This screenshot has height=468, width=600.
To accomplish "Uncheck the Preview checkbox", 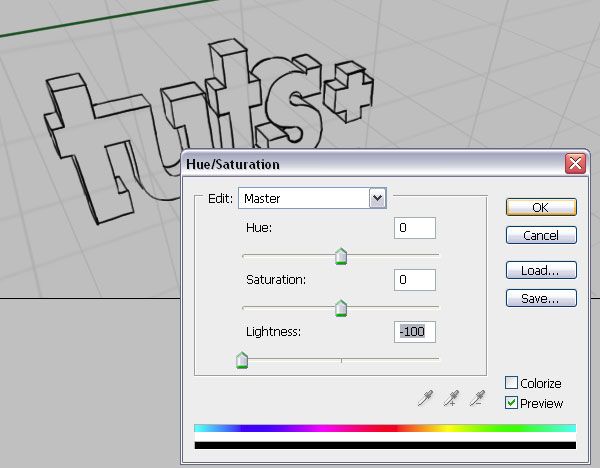I will [511, 403].
